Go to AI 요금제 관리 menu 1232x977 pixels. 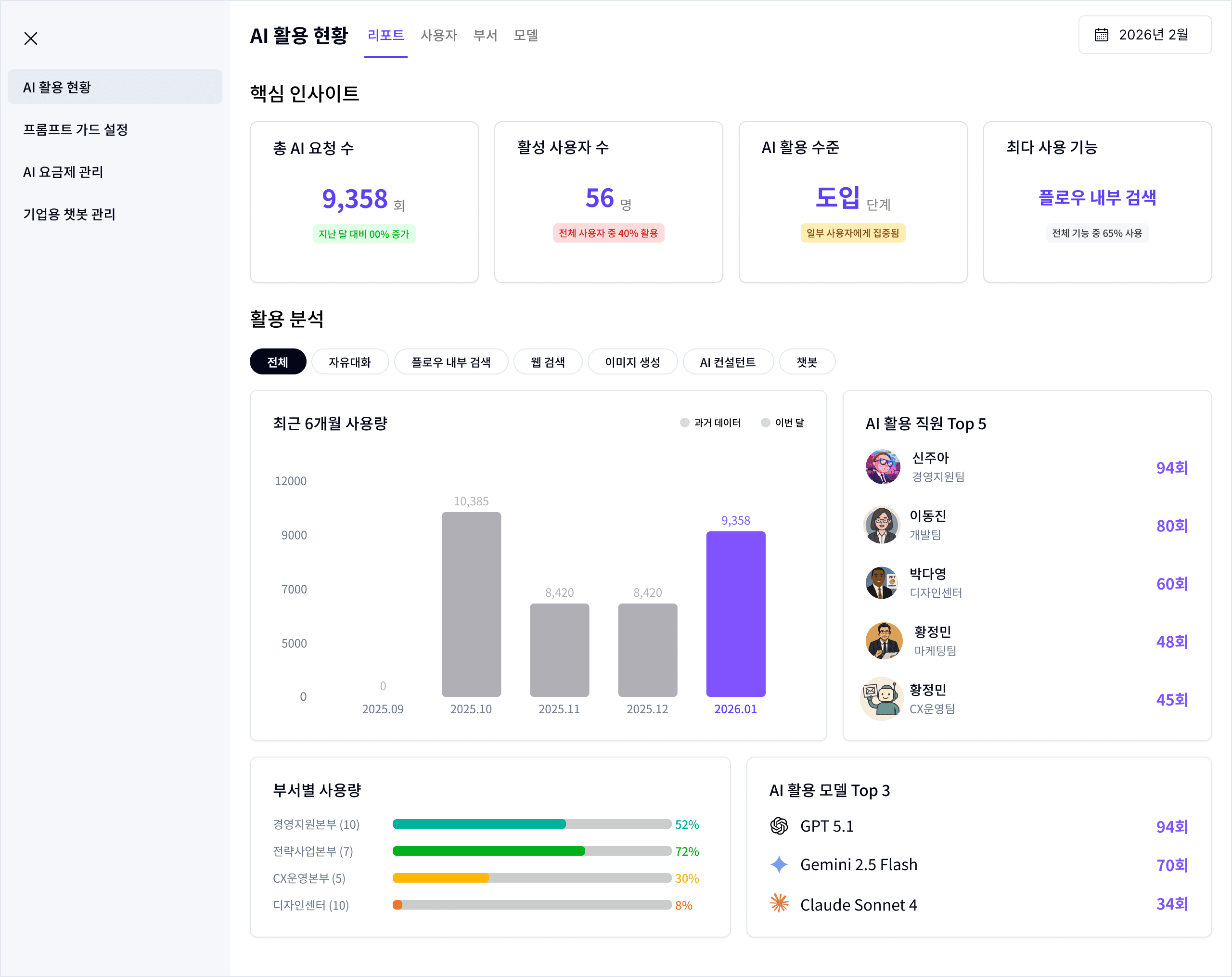coord(63,172)
